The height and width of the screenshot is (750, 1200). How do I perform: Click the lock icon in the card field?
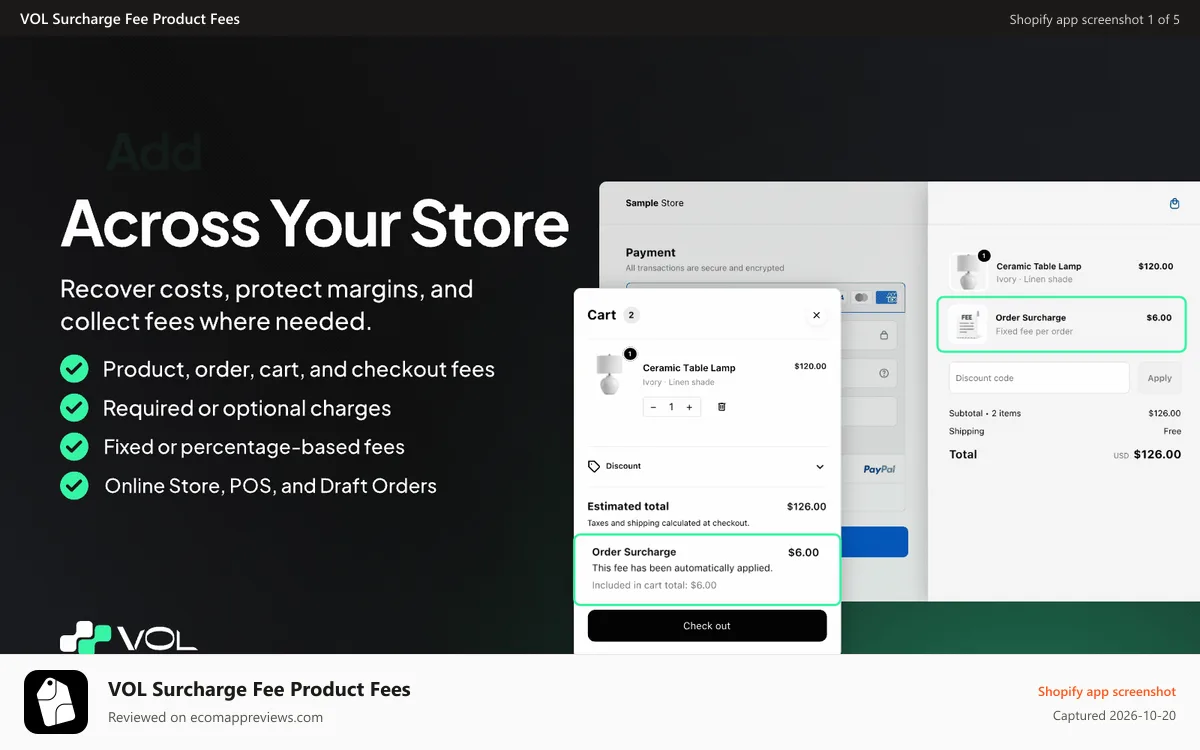pyautogui.click(x=884, y=336)
